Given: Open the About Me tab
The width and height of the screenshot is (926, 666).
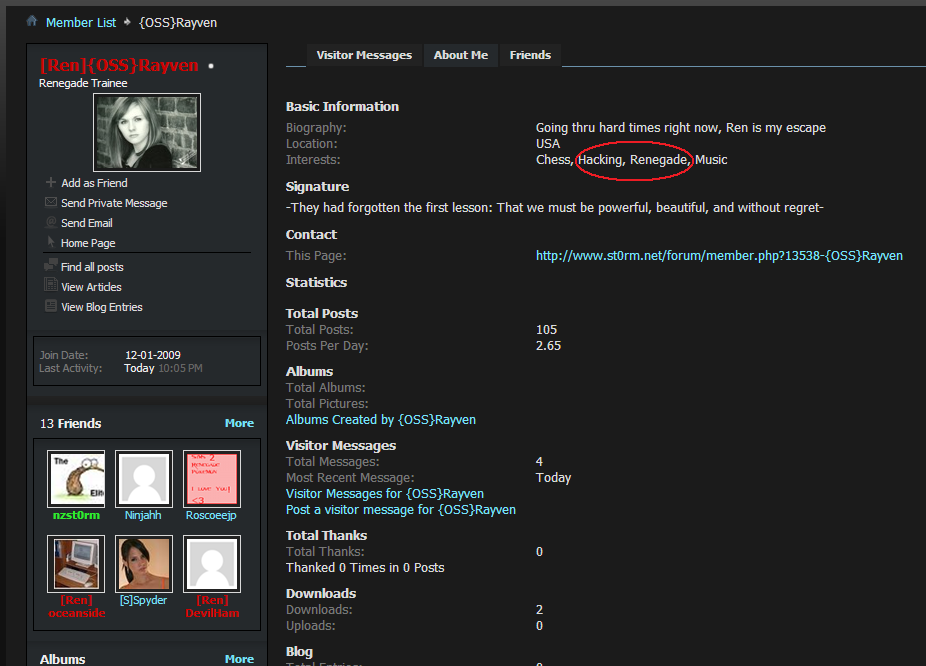Looking at the screenshot, I should (x=461, y=56).
